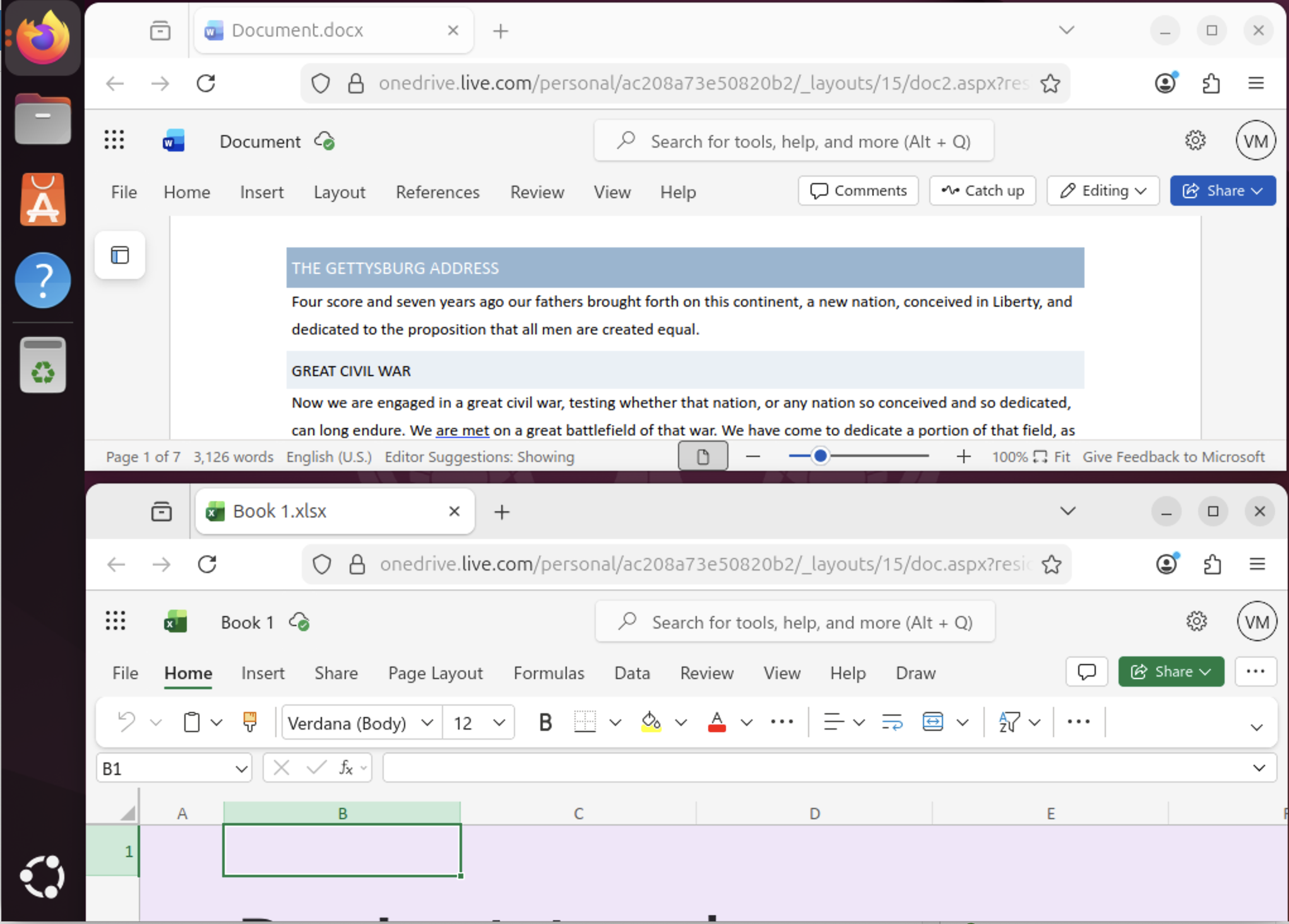Viewport: 1289px width, 924px height.
Task: Bookmark the Document.docx page with star
Action: point(1050,83)
